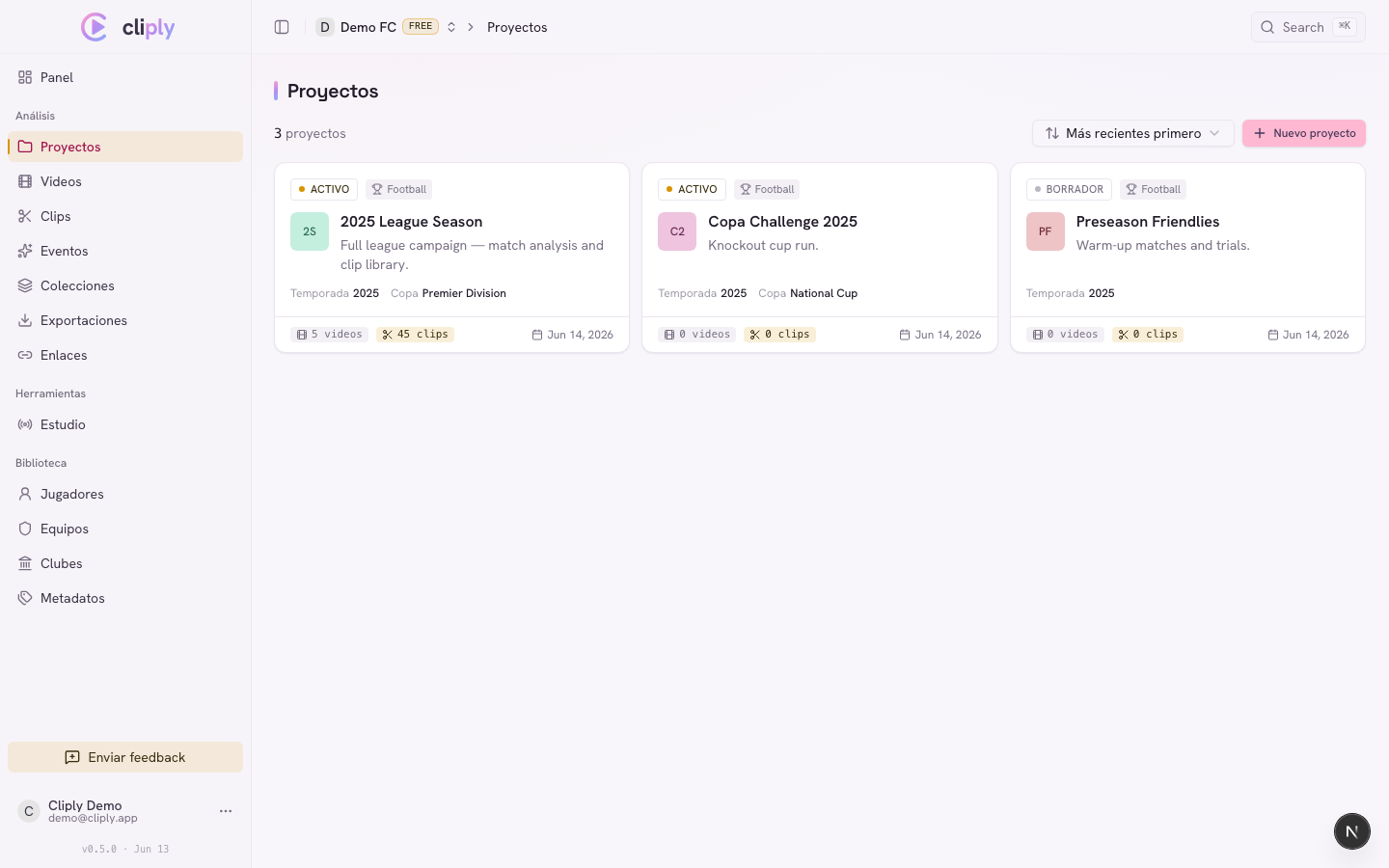Open the Más recientes primero sort dropdown

click(1132, 133)
